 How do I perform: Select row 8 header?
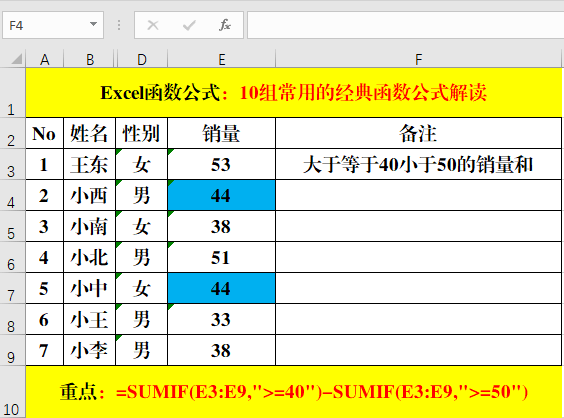pyautogui.click(x=13, y=319)
